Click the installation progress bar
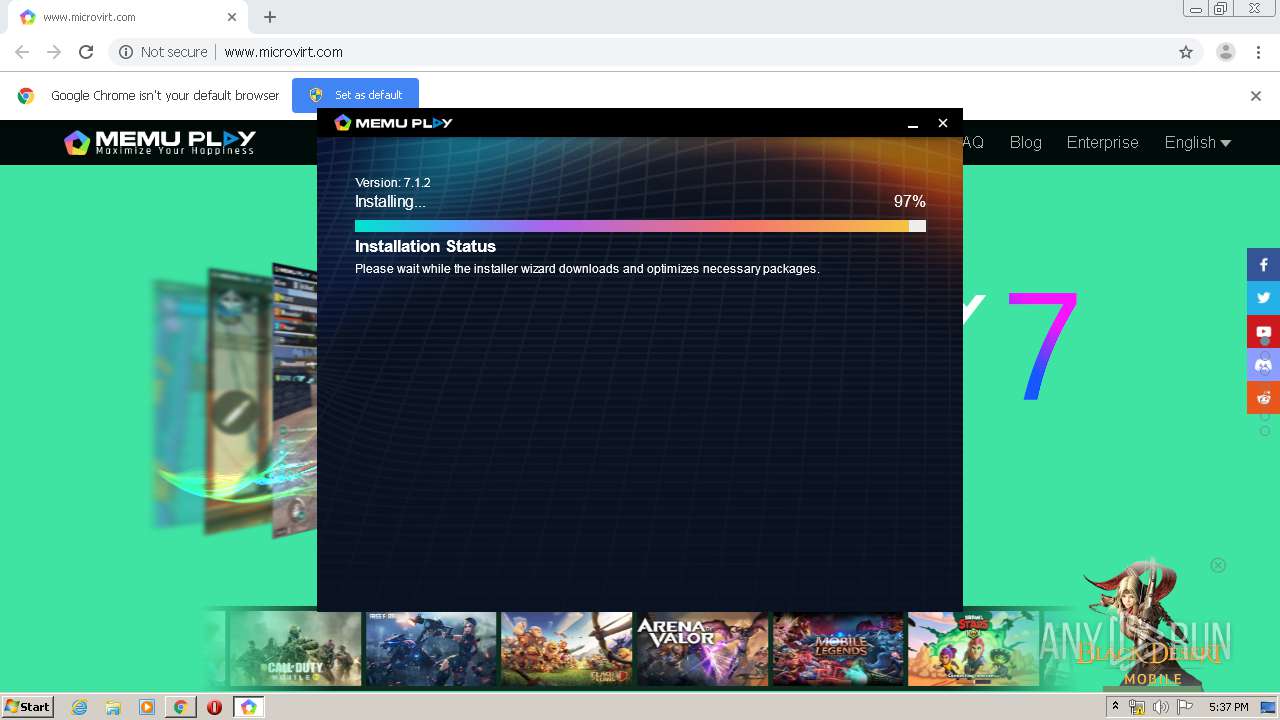This screenshot has width=1280, height=720. [640, 226]
